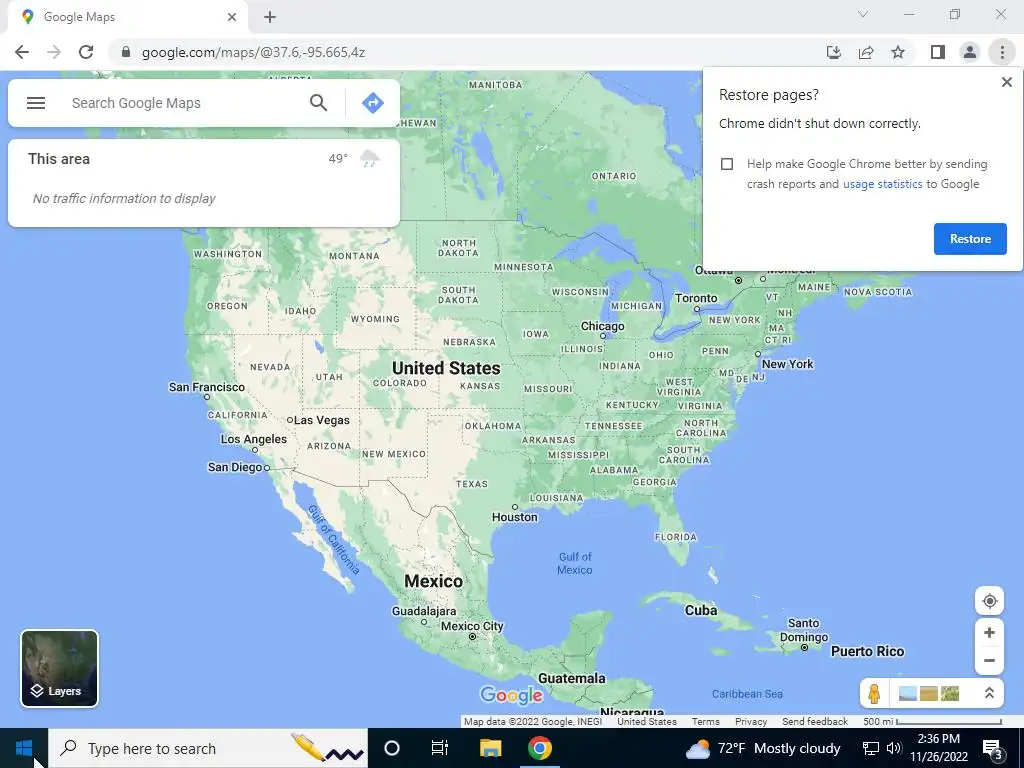Select the Street View pegman
Image resolution: width=1024 pixels, height=768 pixels.
pyautogui.click(x=874, y=693)
